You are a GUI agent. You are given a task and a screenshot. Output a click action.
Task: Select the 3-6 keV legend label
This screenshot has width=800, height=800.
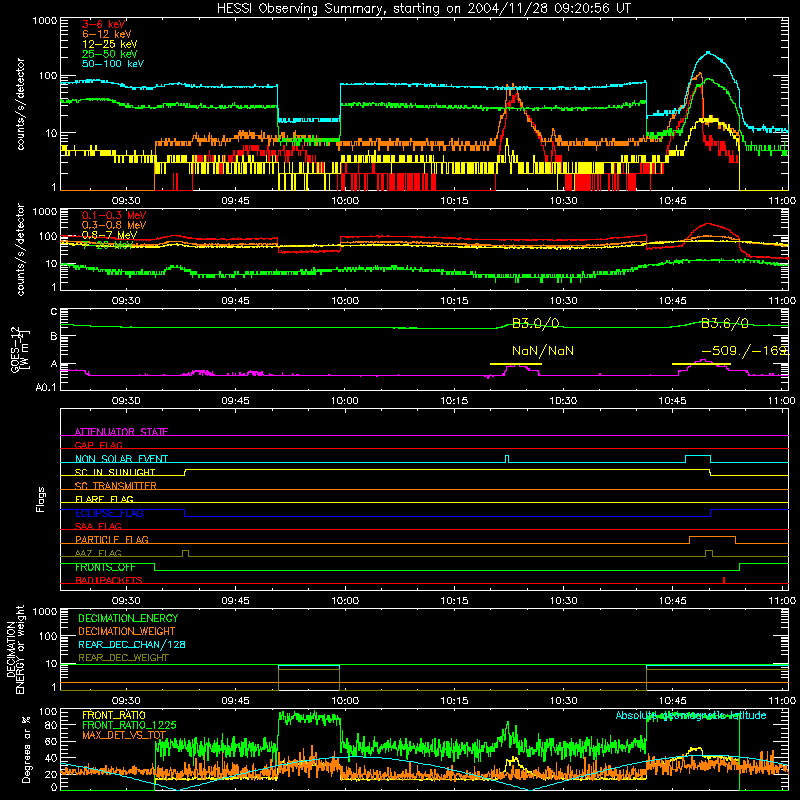tap(103, 24)
